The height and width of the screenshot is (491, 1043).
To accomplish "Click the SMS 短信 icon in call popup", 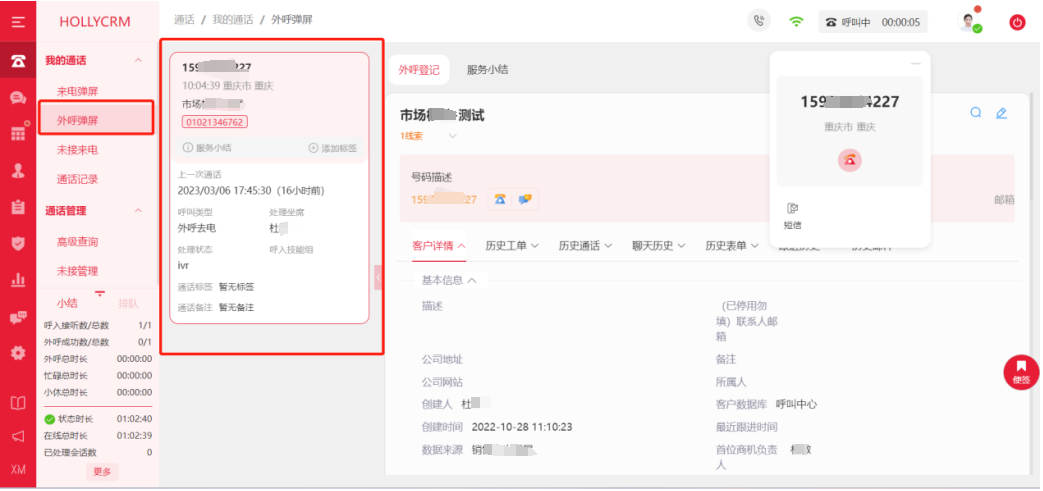I will [792, 216].
